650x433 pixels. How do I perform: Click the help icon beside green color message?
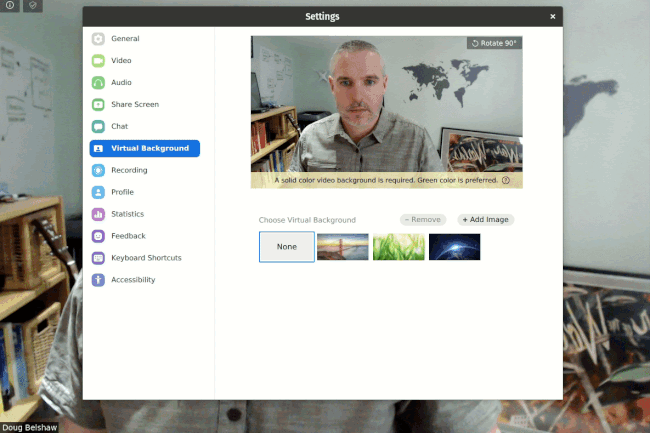[x=506, y=180]
